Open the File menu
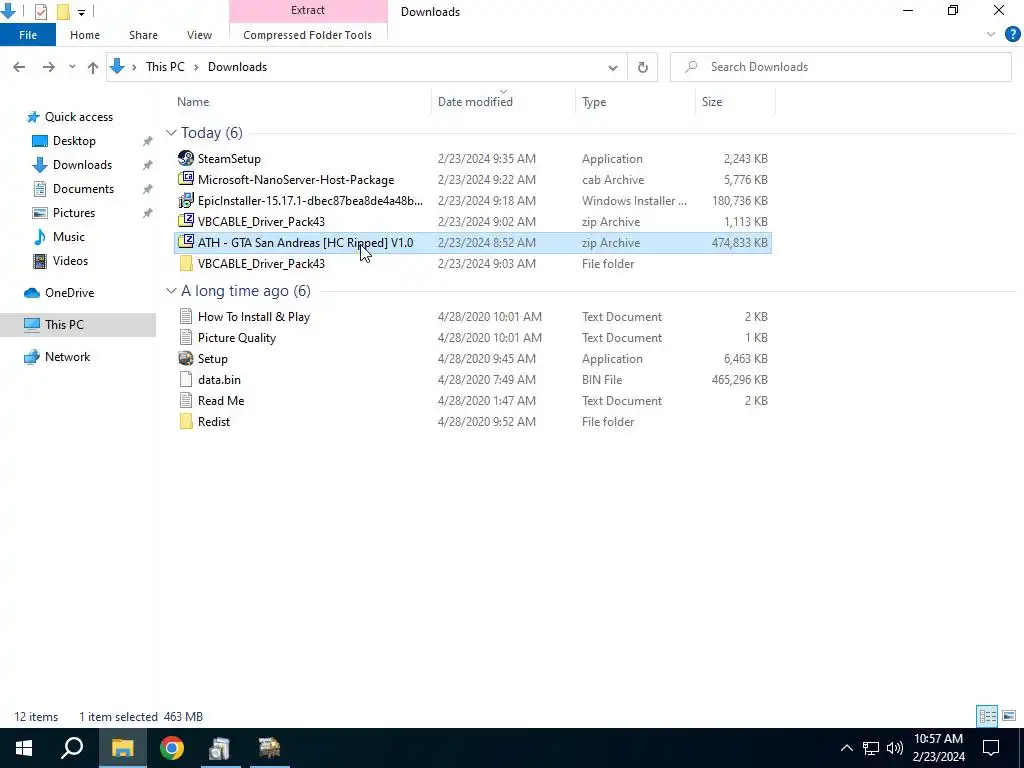The width and height of the screenshot is (1024, 768). click(x=28, y=35)
